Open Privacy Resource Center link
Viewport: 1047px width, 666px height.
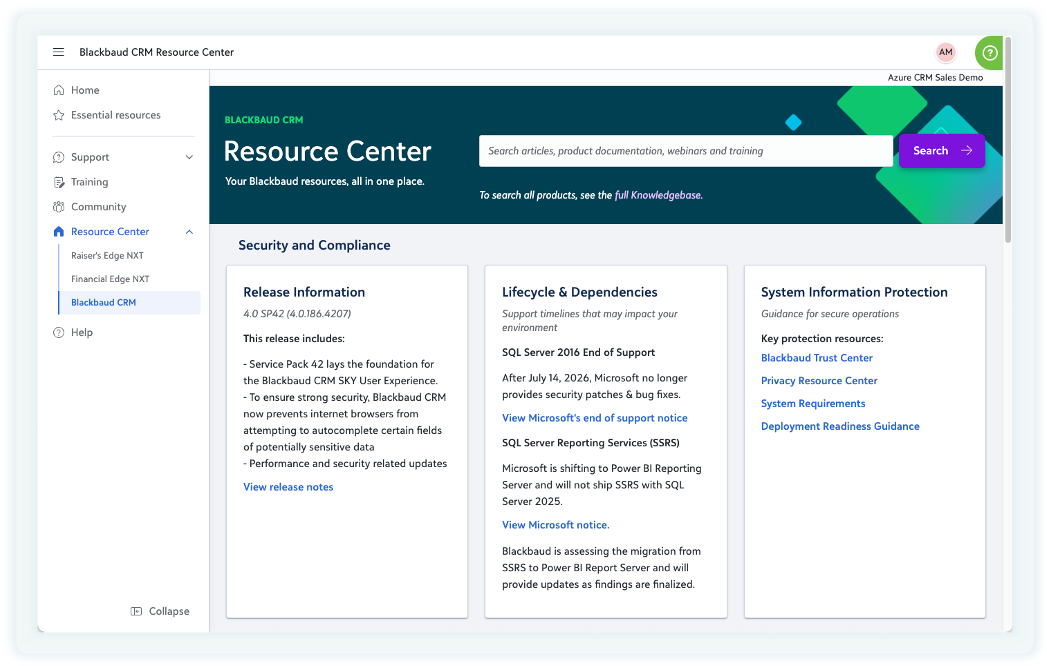819,381
